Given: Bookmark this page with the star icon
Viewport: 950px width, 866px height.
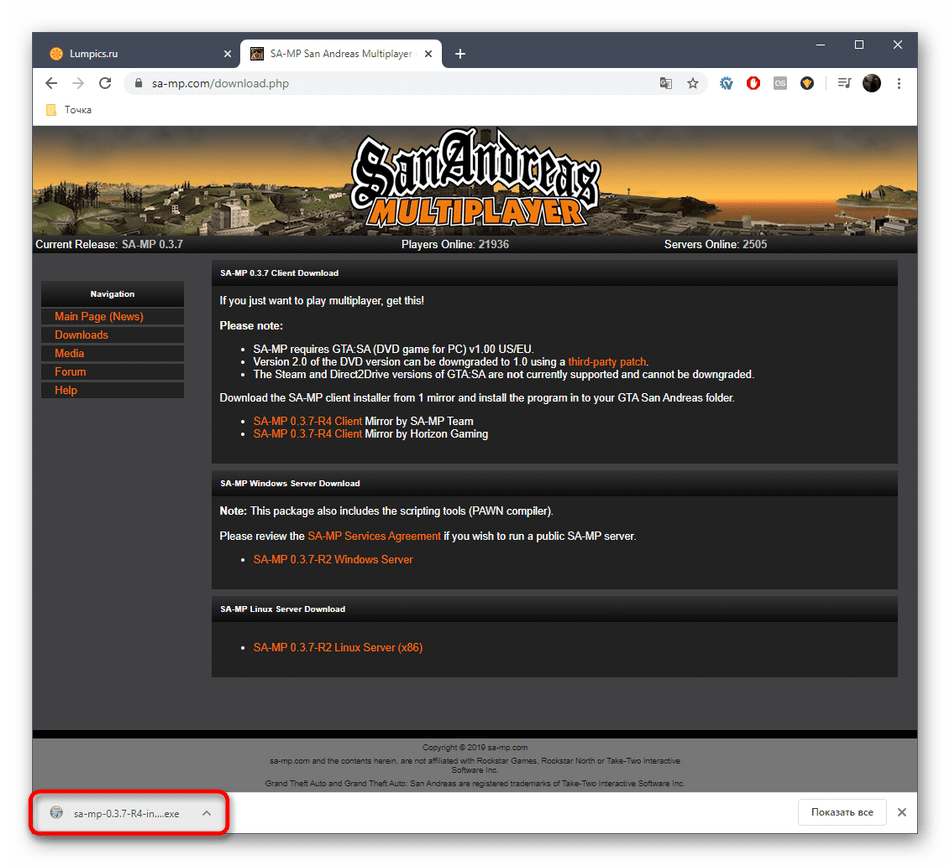Looking at the screenshot, I should pyautogui.click(x=692, y=84).
